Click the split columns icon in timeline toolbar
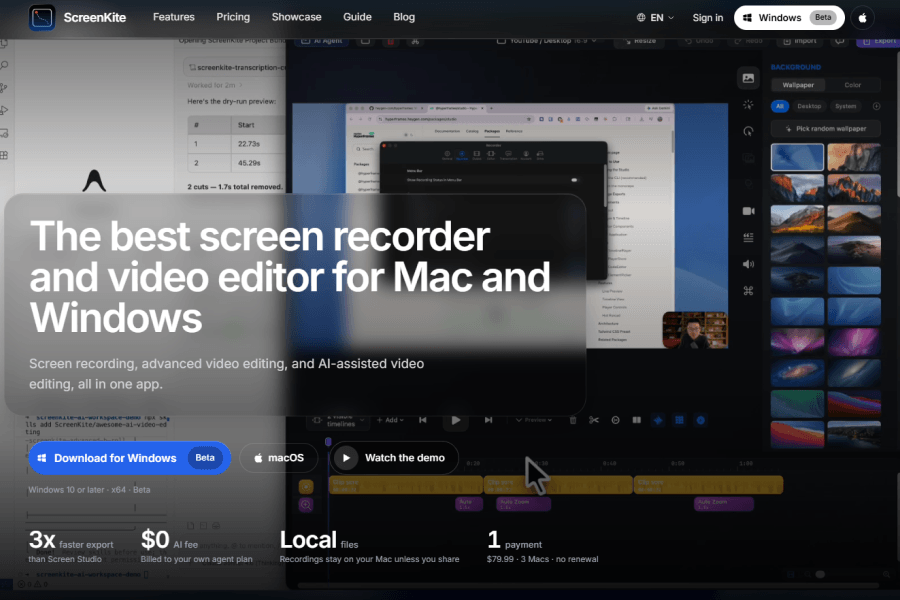The width and height of the screenshot is (900, 600). pyautogui.click(x=637, y=420)
